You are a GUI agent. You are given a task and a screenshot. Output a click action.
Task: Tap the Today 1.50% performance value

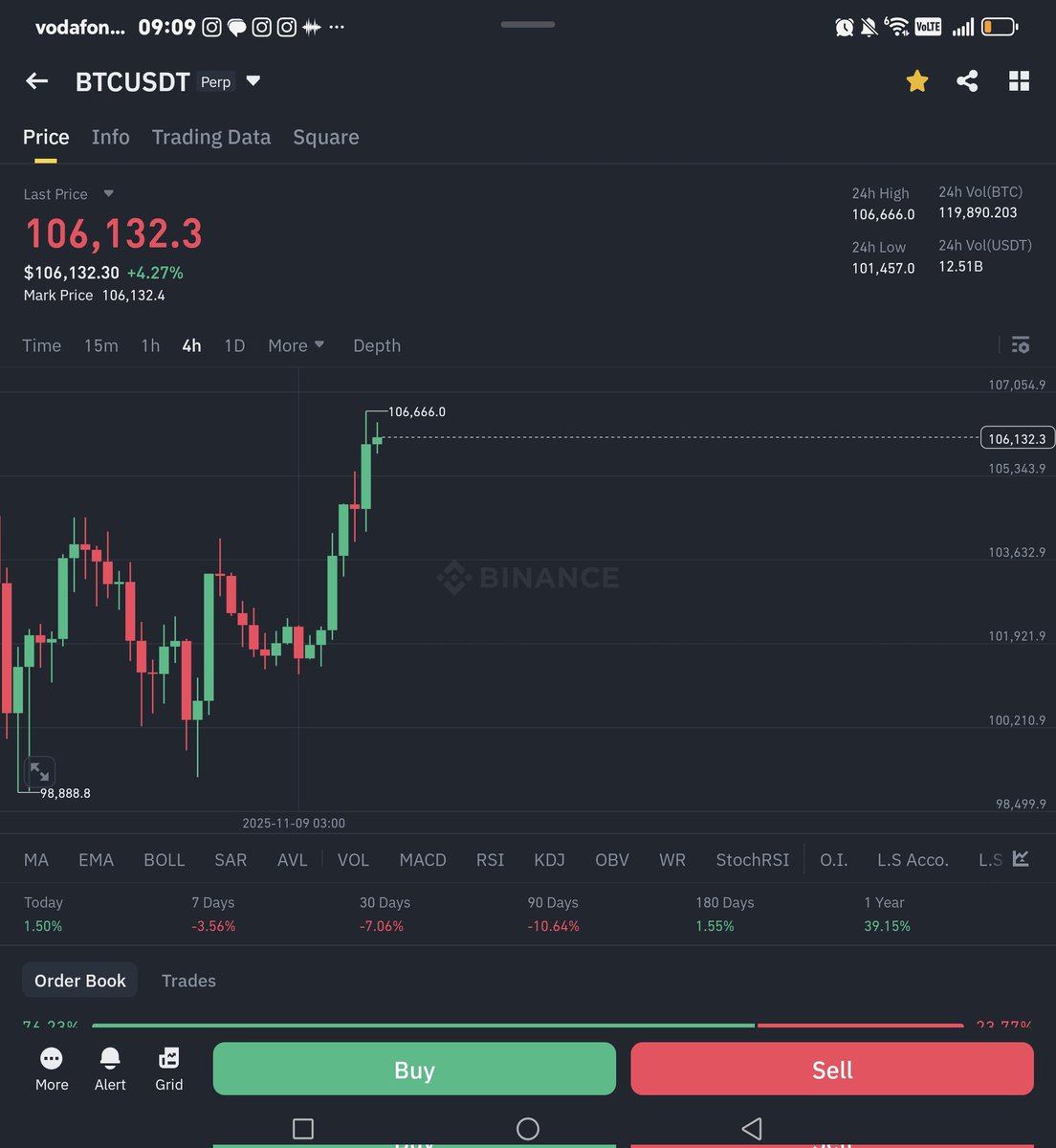point(43,926)
